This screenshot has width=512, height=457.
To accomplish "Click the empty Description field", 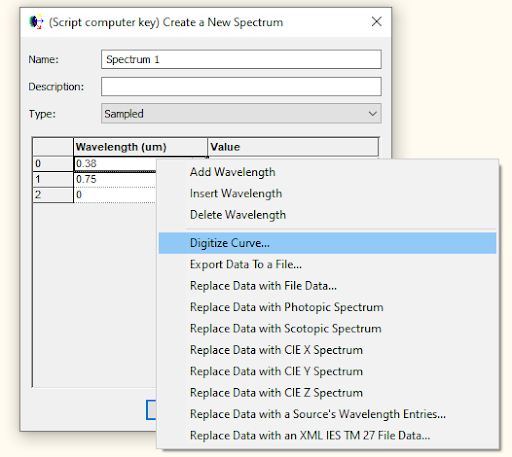I will point(241,87).
